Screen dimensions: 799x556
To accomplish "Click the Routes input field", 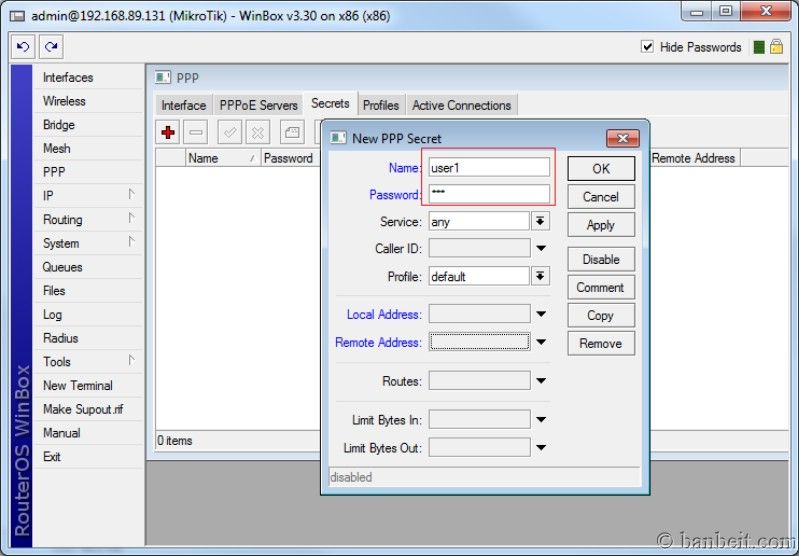I will click(x=480, y=381).
